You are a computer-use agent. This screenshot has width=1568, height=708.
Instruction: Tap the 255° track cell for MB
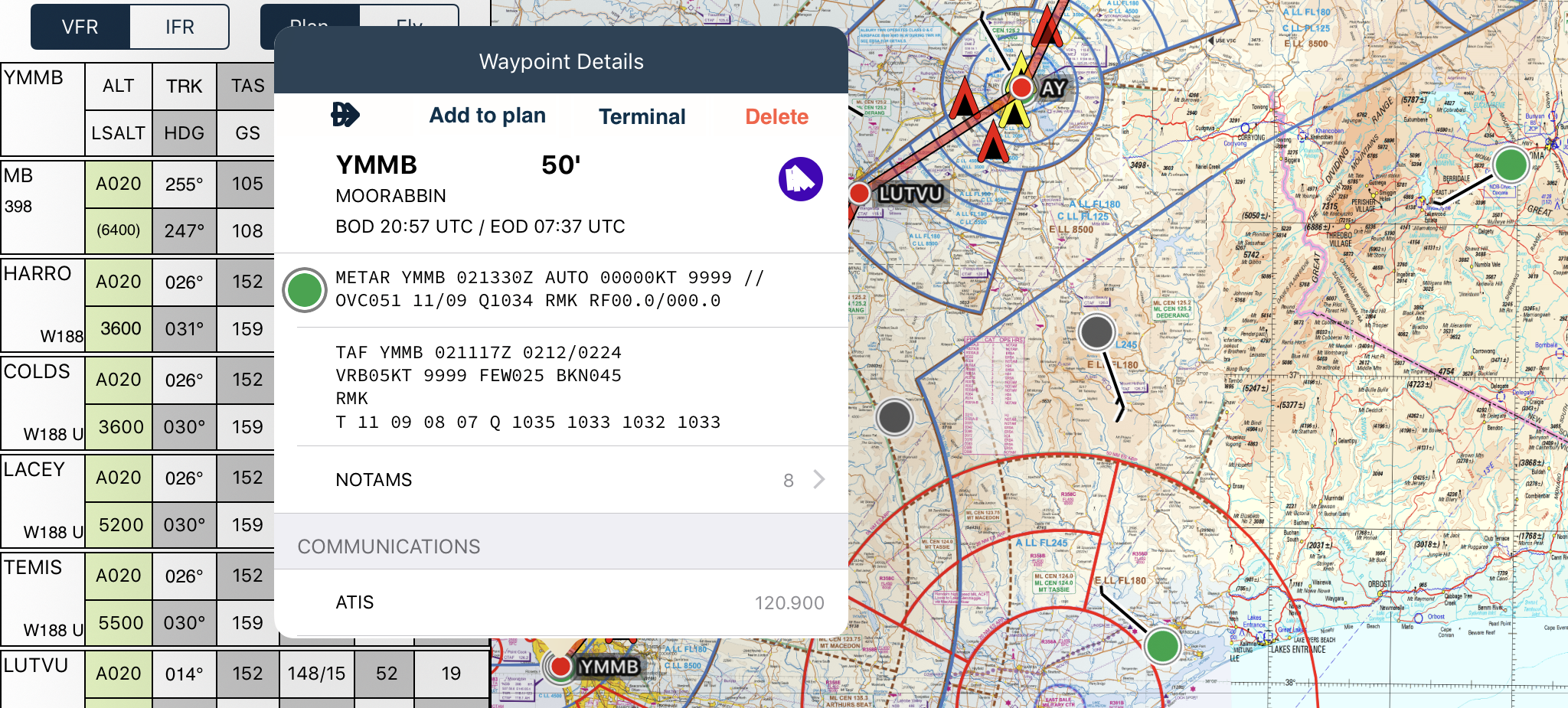185,184
